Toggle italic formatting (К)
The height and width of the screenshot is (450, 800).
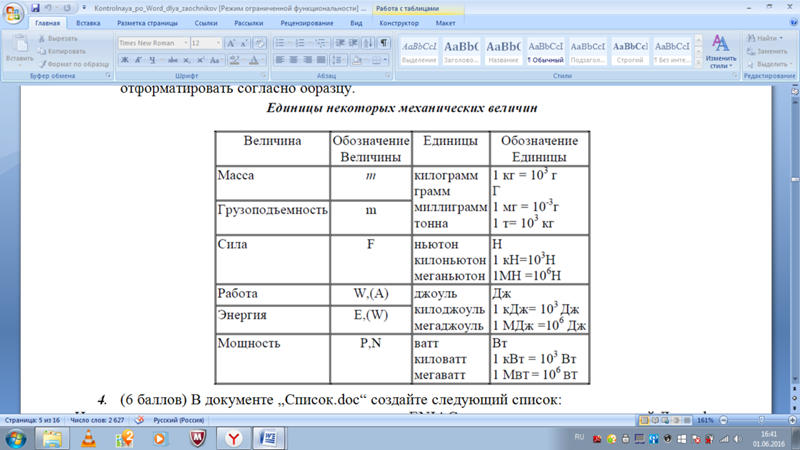coord(139,60)
